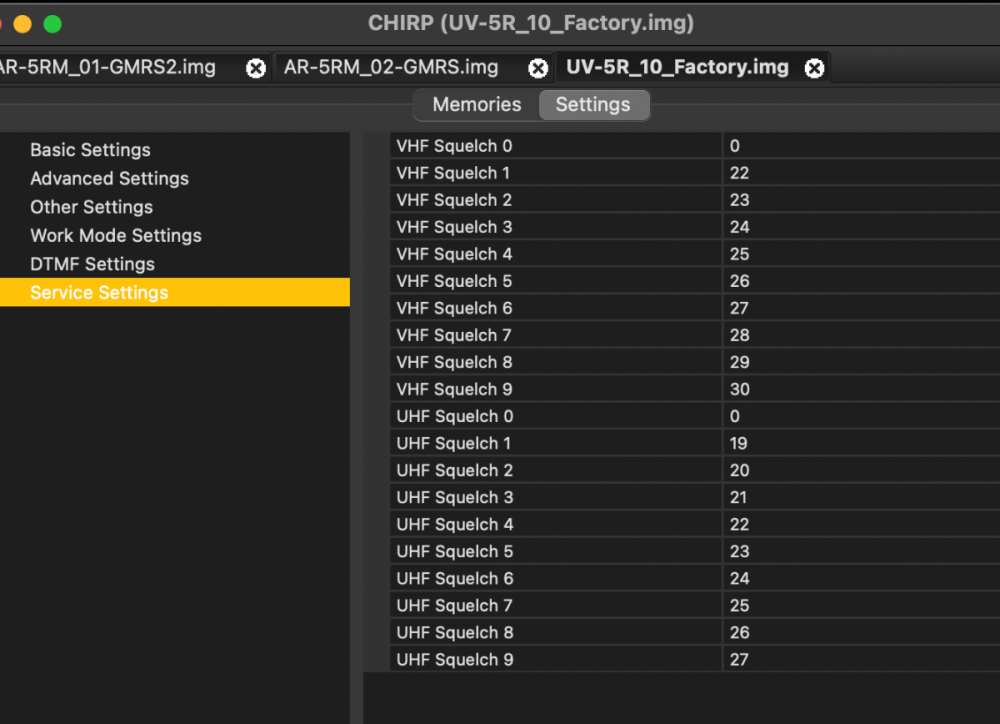Switch to AR-5RM_01-GMRS2.img file tab
1000x724 pixels.
click(x=108, y=68)
